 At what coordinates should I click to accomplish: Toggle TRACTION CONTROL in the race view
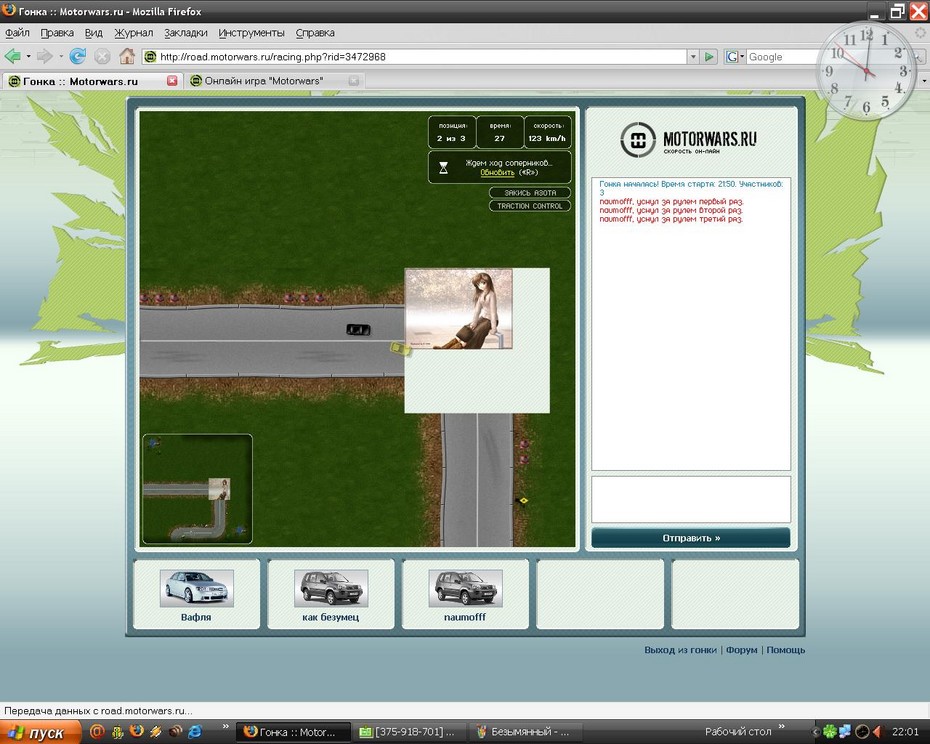(530, 206)
